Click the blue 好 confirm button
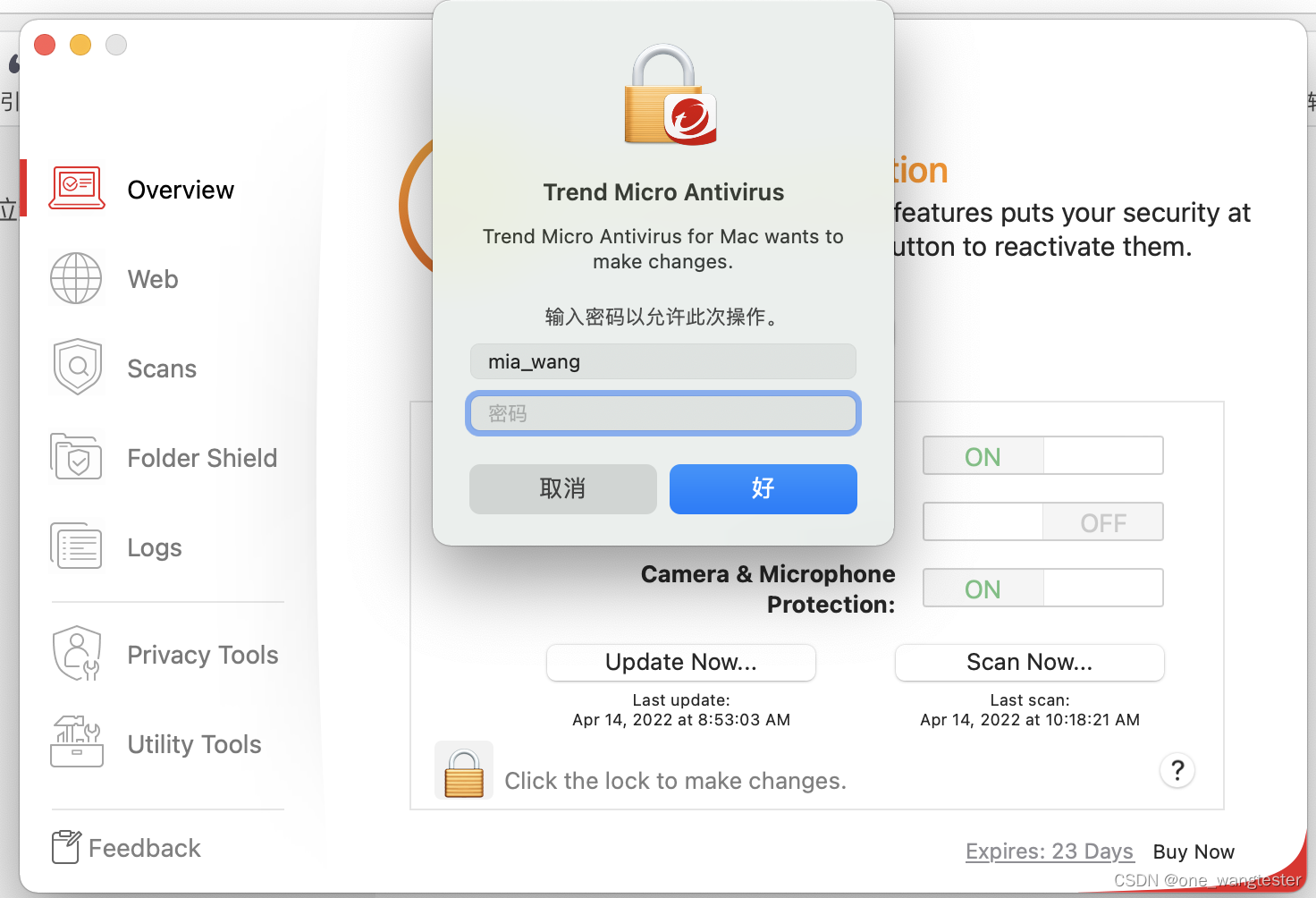1316x898 pixels. coord(763,489)
